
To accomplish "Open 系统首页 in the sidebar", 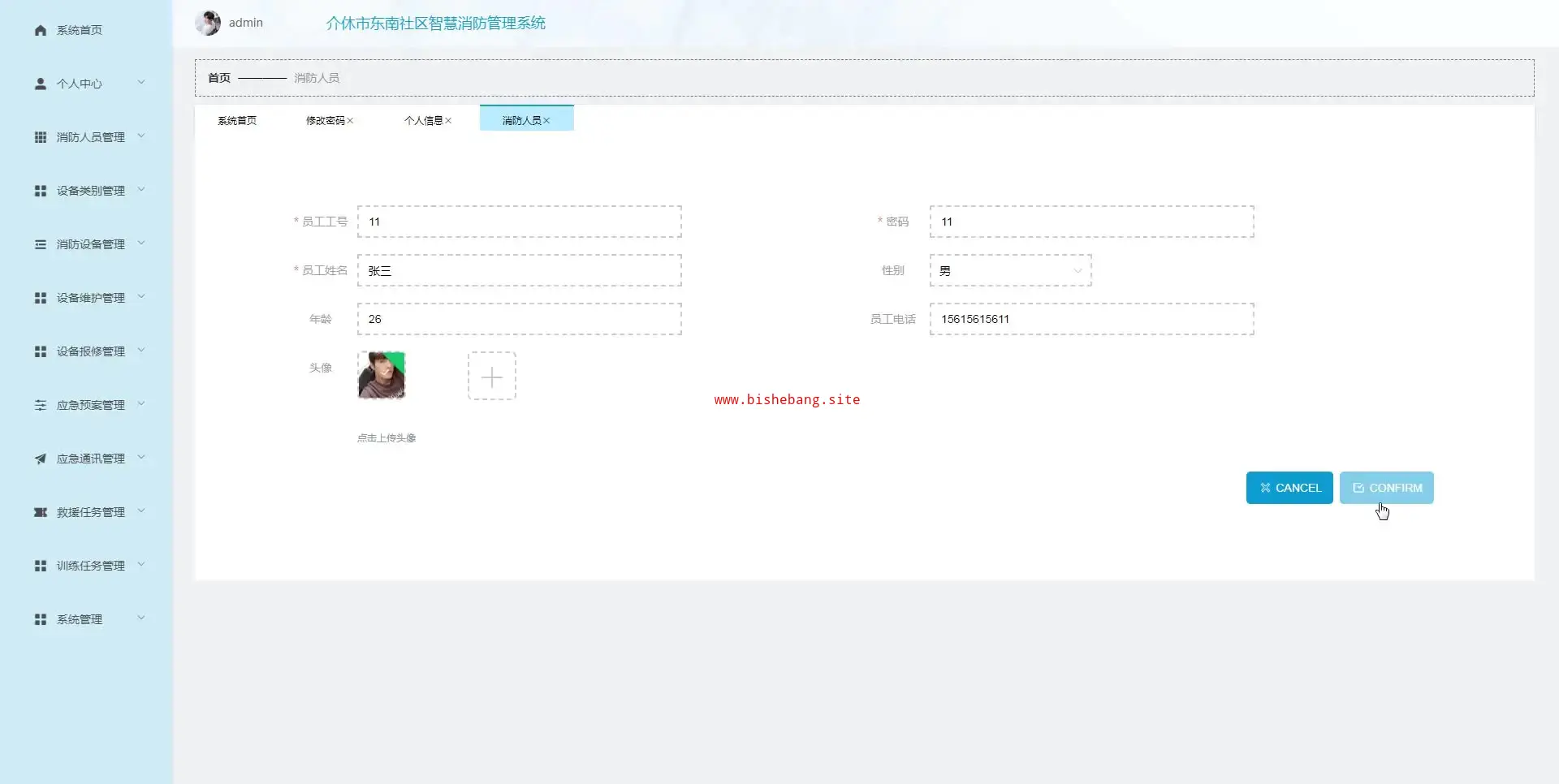I will tap(80, 31).
